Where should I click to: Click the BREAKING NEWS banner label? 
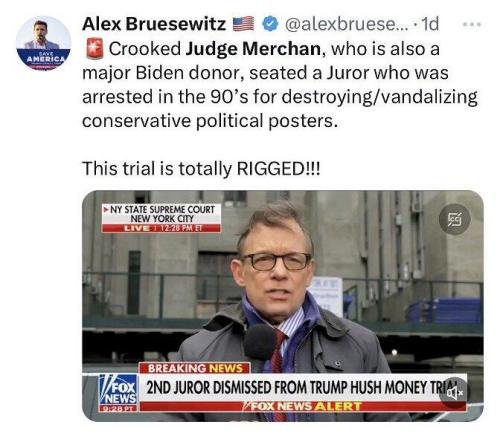(195, 368)
